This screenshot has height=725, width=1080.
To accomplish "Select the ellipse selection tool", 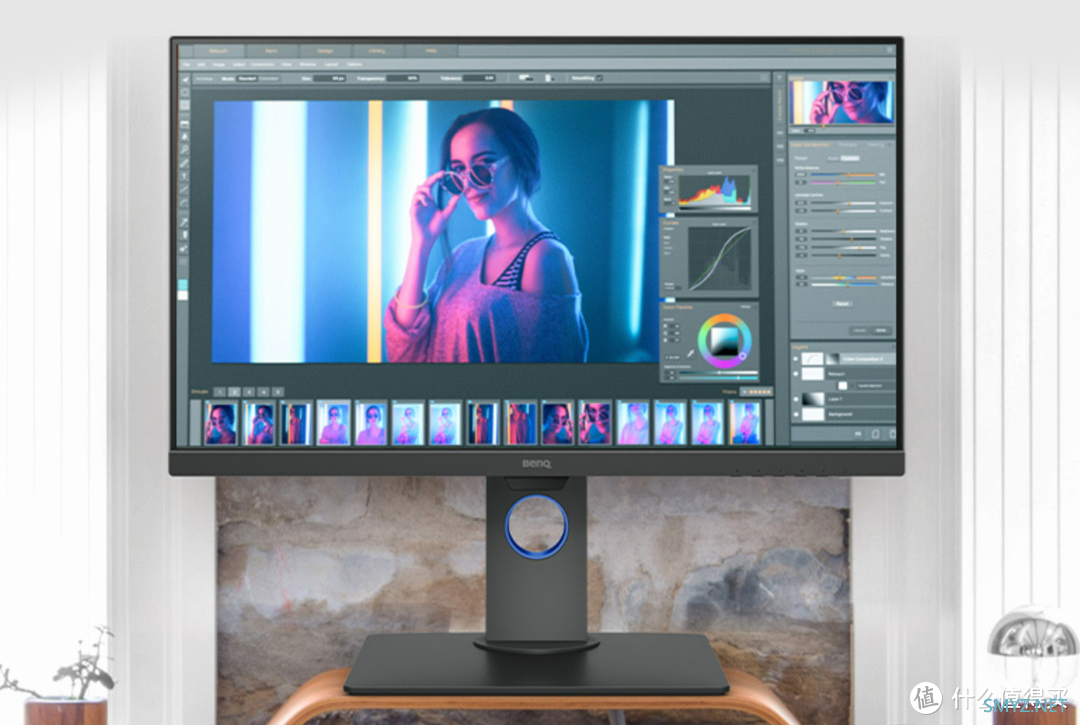I will tap(185, 92).
